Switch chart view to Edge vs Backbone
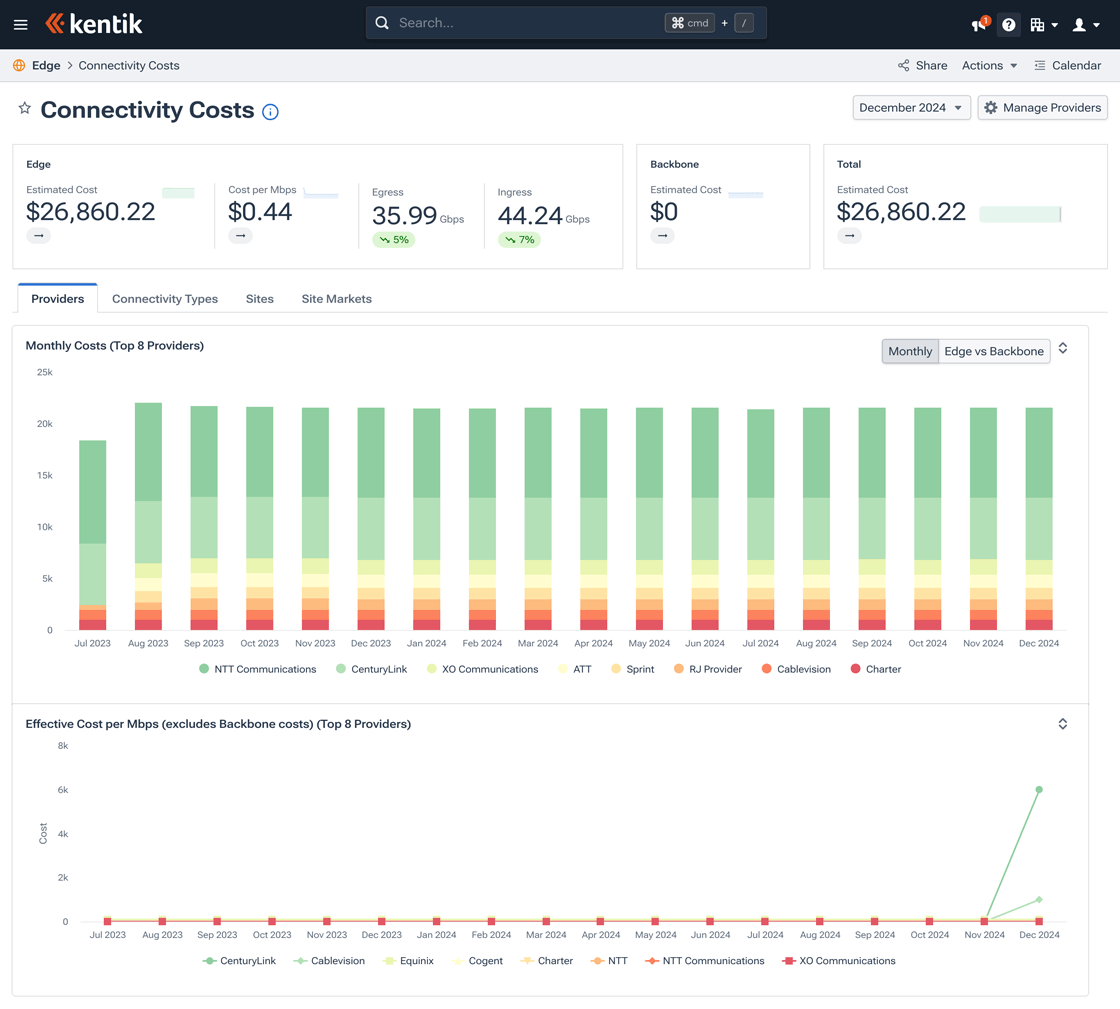The height and width of the screenshot is (1009, 1120). (993, 351)
